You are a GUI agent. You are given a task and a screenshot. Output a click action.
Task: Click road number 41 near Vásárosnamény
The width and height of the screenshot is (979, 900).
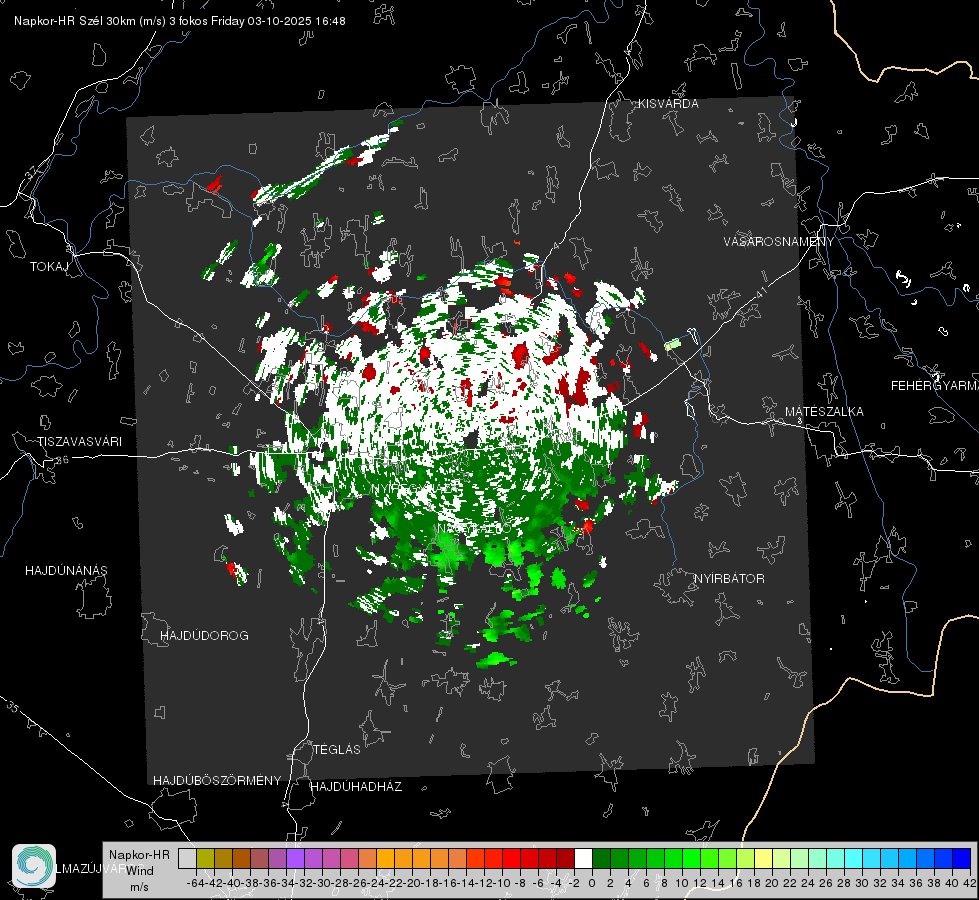760,292
